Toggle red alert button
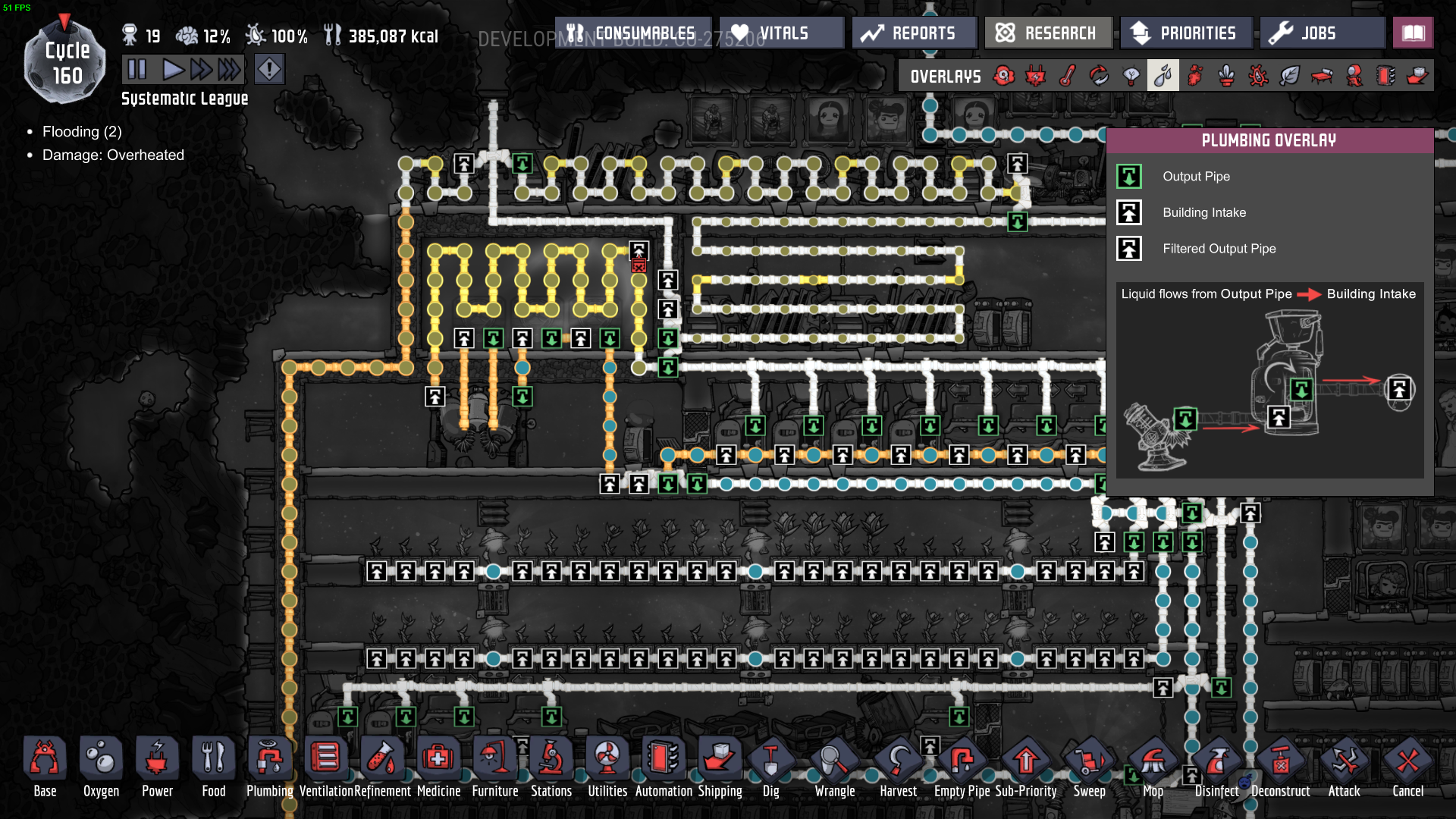The width and height of the screenshot is (1456, 819). point(269,70)
